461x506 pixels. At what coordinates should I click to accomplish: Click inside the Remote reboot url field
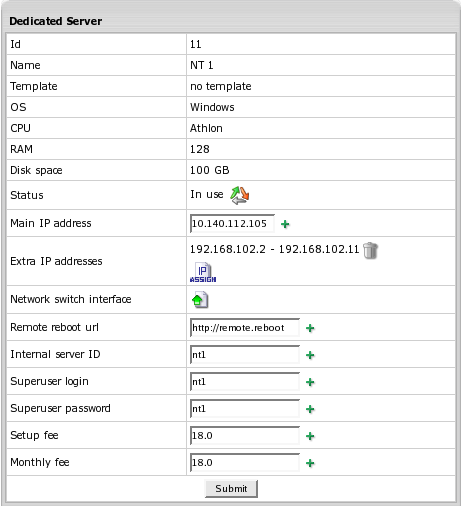coord(245,328)
